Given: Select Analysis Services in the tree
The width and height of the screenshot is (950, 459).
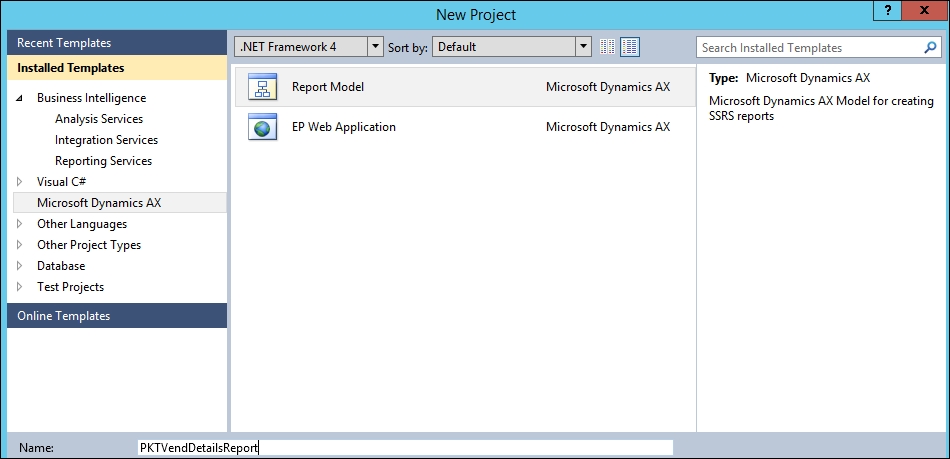Looking at the screenshot, I should coord(99,119).
